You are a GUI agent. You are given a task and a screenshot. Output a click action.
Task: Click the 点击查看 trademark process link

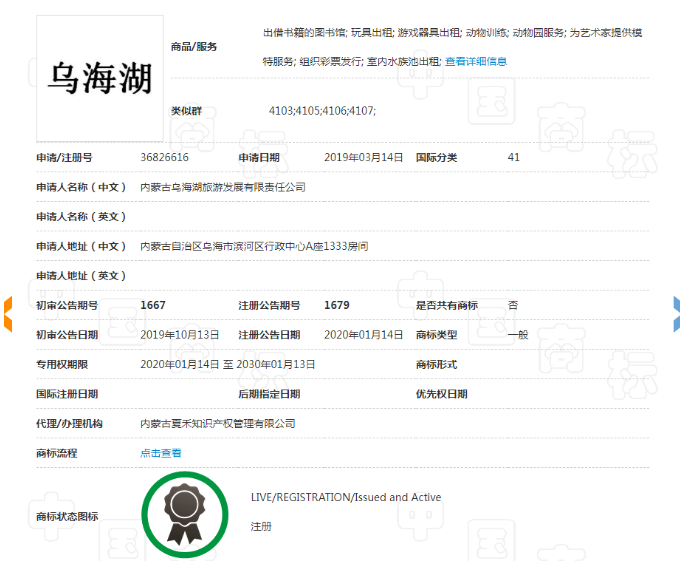(161, 453)
